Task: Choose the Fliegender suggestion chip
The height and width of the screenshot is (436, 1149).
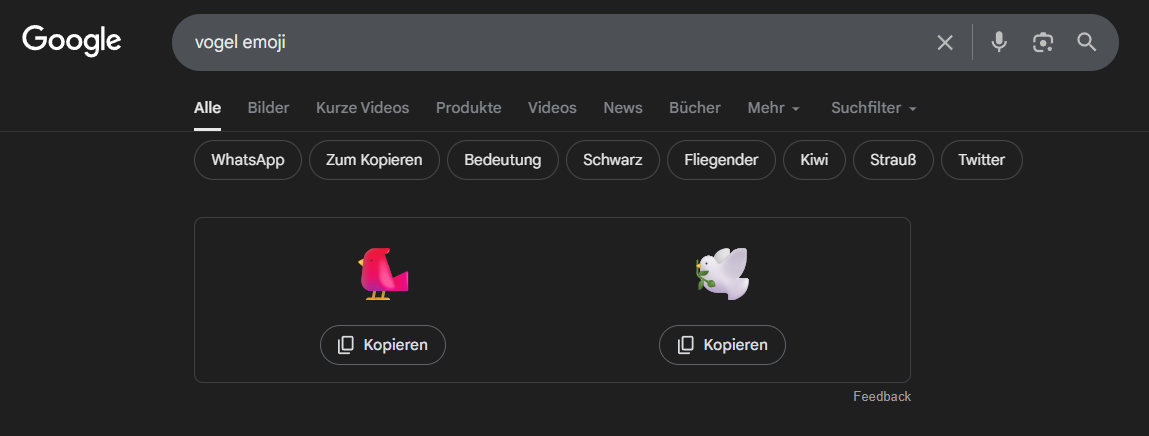Action: point(721,160)
